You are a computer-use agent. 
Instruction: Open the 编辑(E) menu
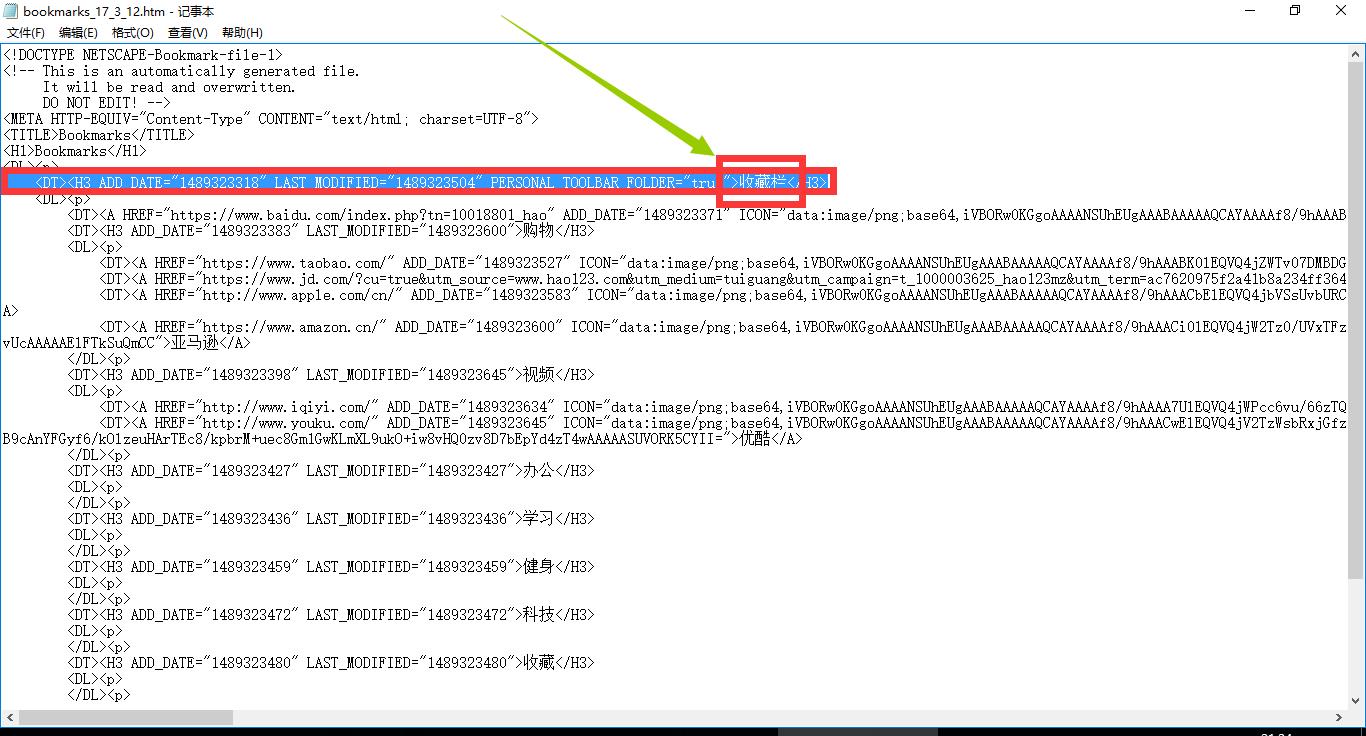[79, 33]
